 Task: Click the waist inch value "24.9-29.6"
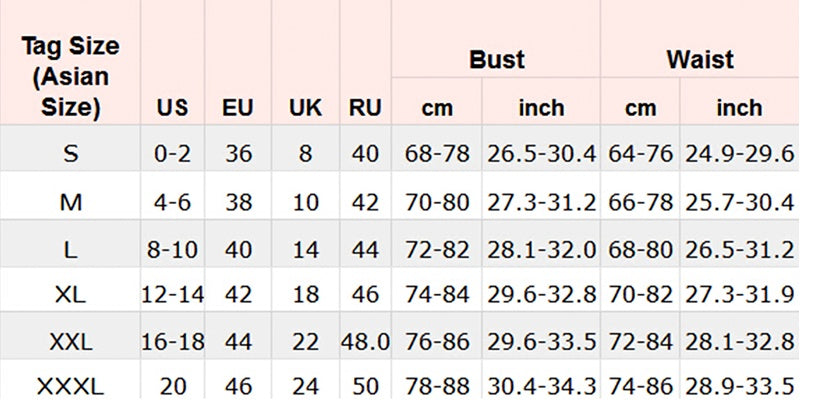coord(739,154)
